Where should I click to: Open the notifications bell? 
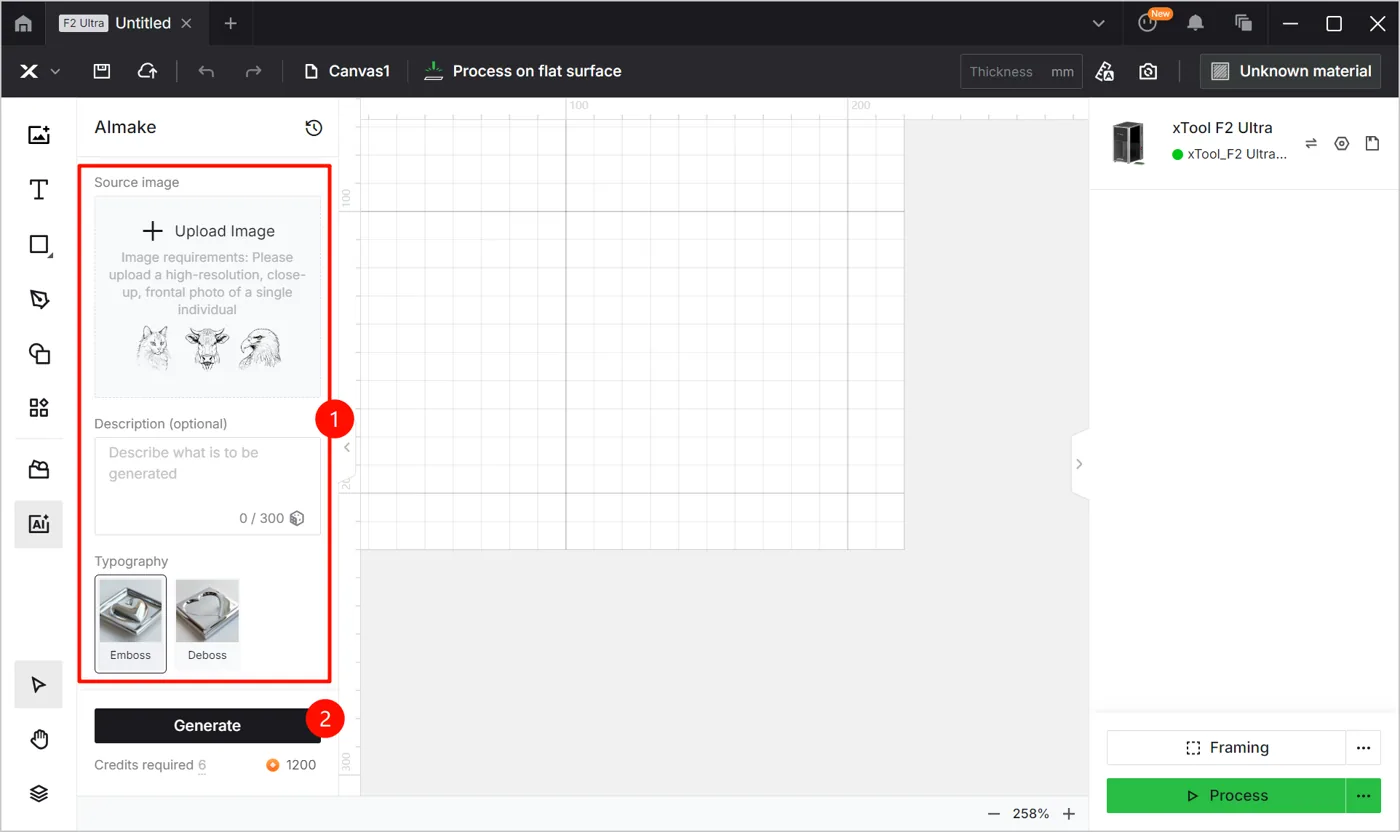[x=1195, y=23]
